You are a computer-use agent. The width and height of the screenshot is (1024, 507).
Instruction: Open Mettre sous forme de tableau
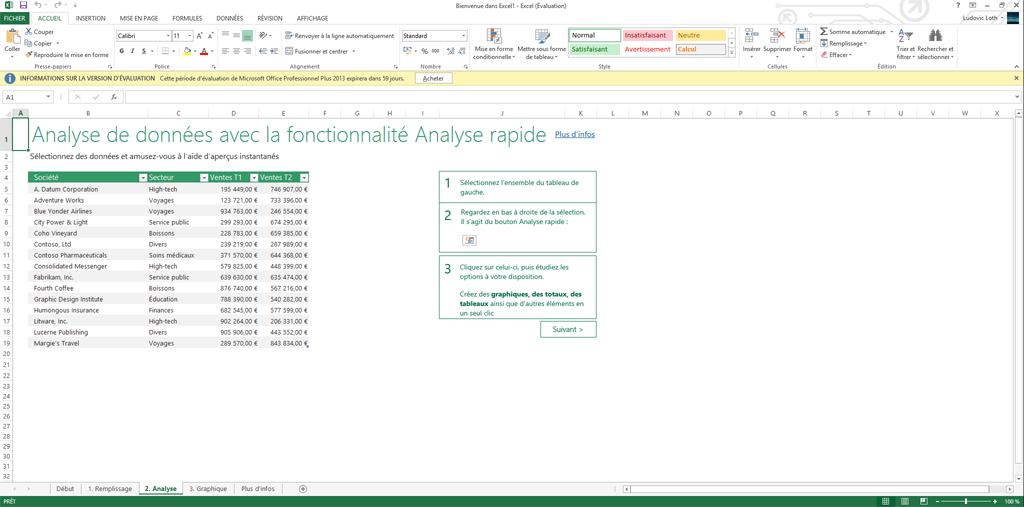[541, 44]
